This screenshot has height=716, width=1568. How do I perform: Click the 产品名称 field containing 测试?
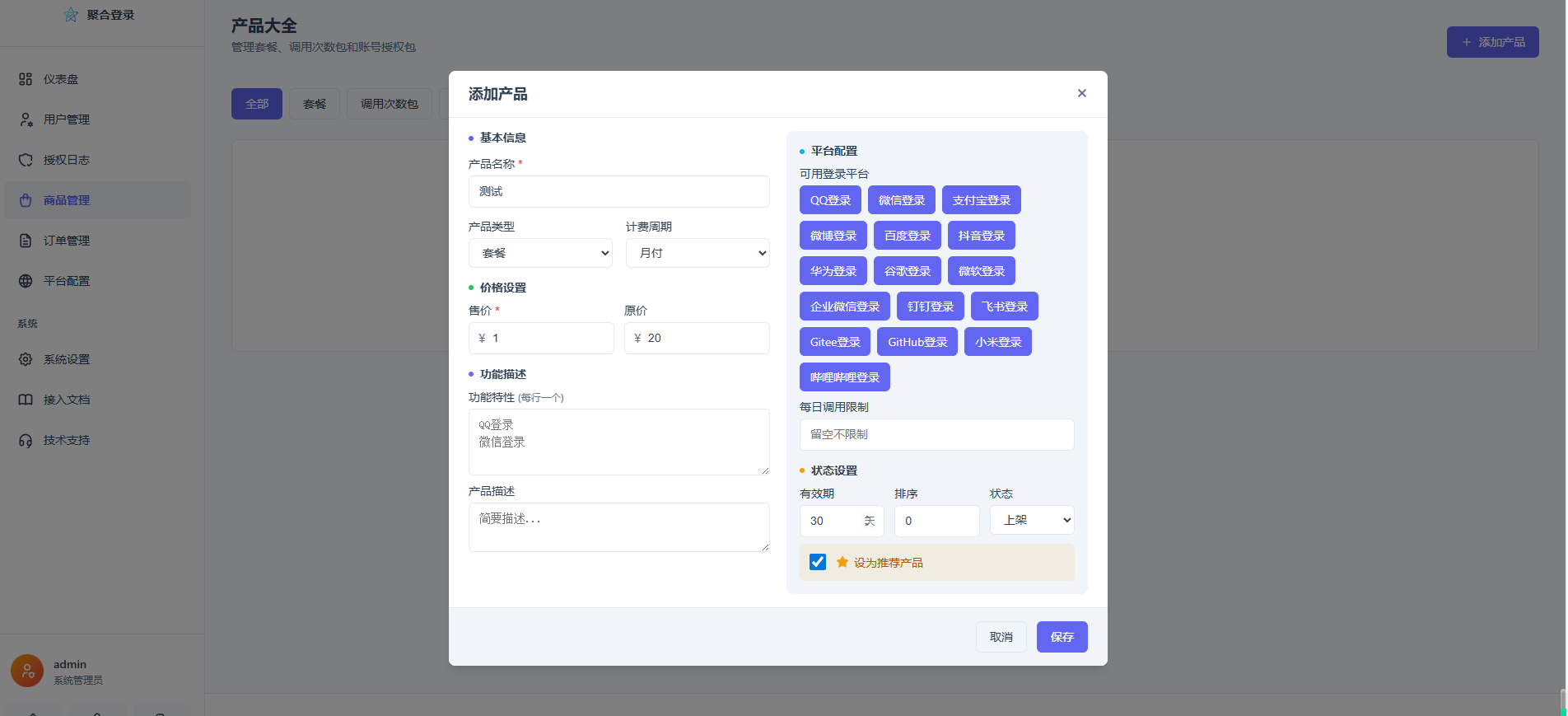pyautogui.click(x=619, y=191)
